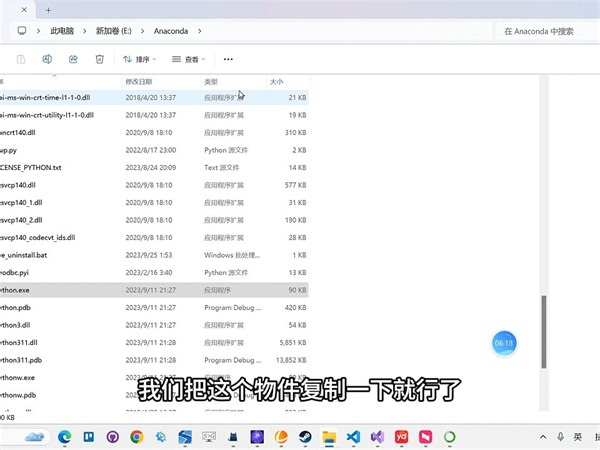The image size is (600, 450).
Task: Open the cloud weather widget on the taskbar
Action: coord(34,437)
